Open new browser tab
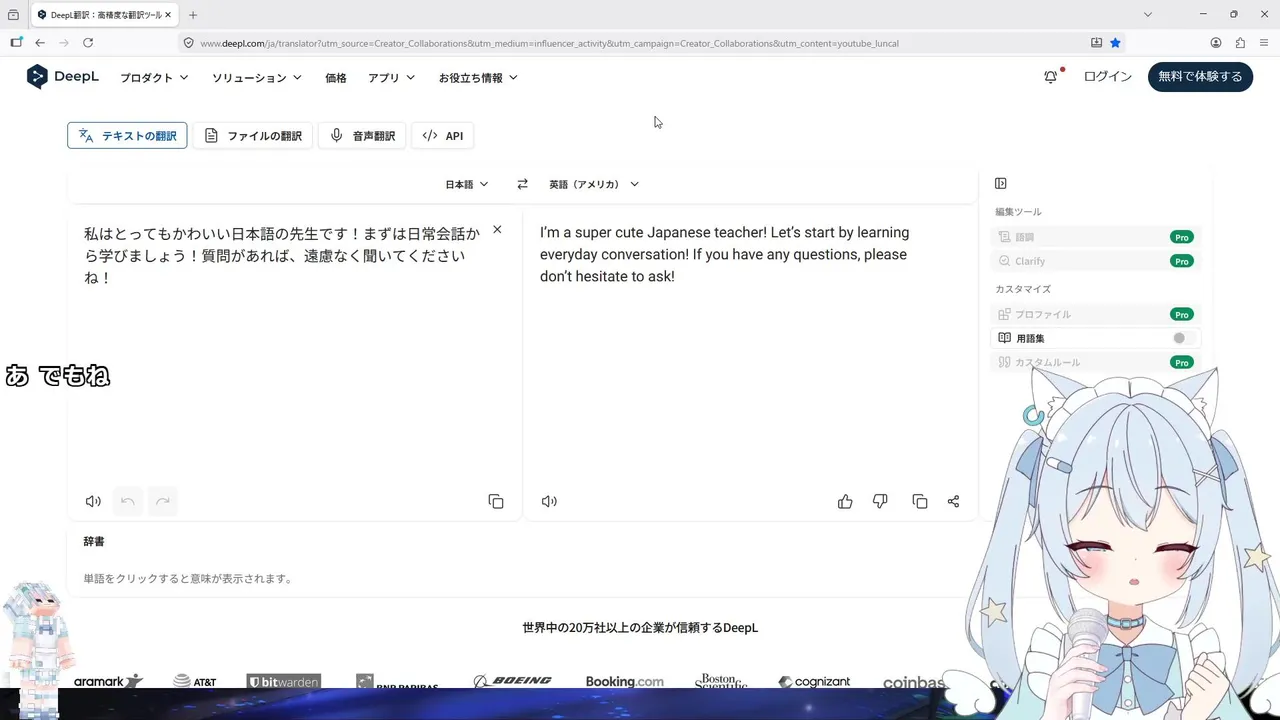This screenshot has height=720, width=1280. (193, 15)
